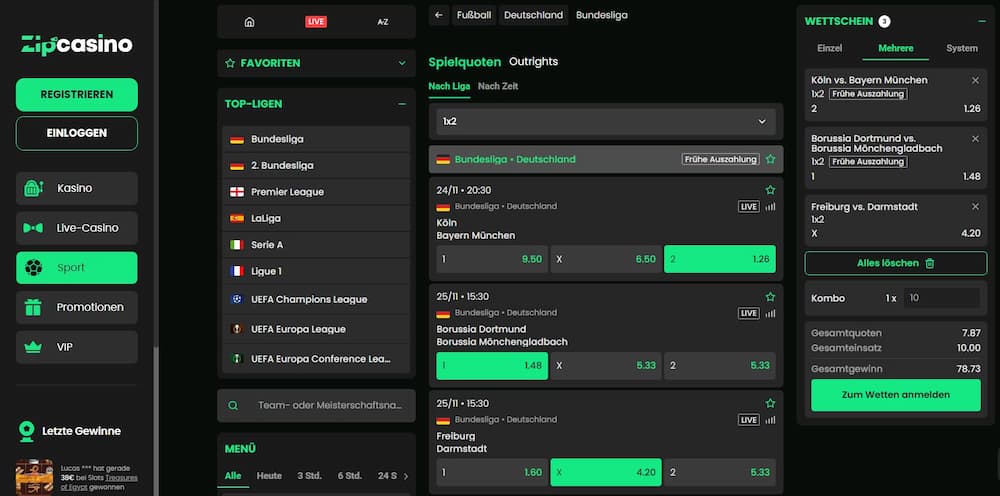Remove Borussia Dortmund bet from bet slip

[975, 138]
